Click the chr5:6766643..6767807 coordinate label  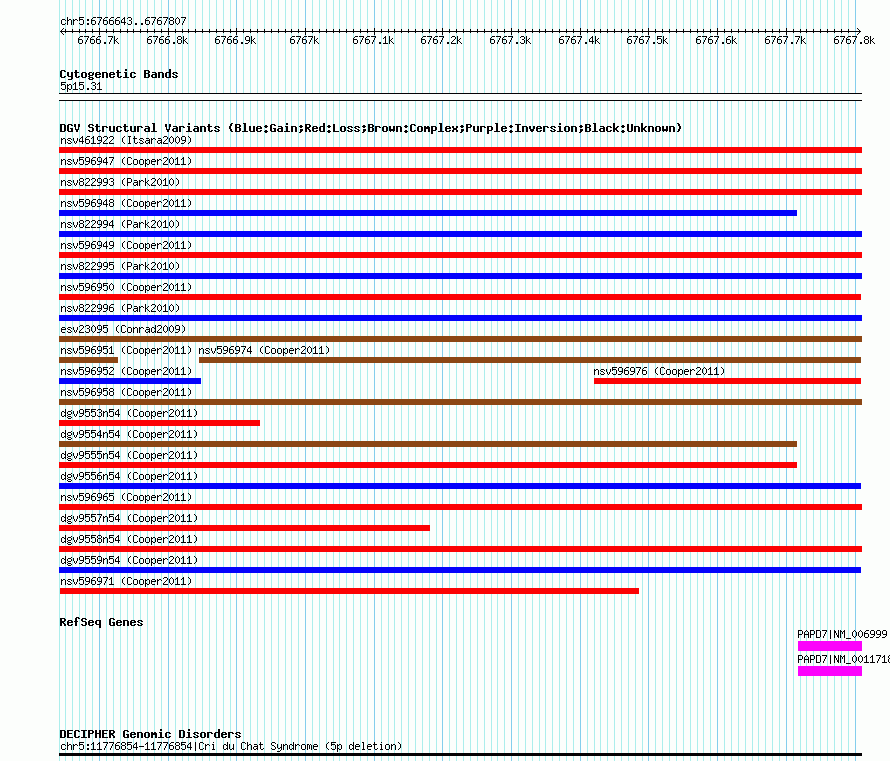pos(123,21)
